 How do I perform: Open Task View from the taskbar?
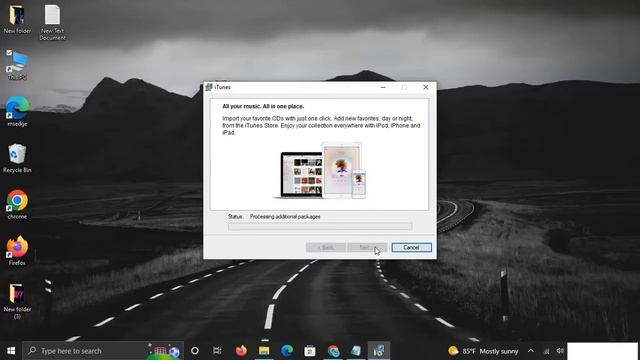click(x=217, y=351)
